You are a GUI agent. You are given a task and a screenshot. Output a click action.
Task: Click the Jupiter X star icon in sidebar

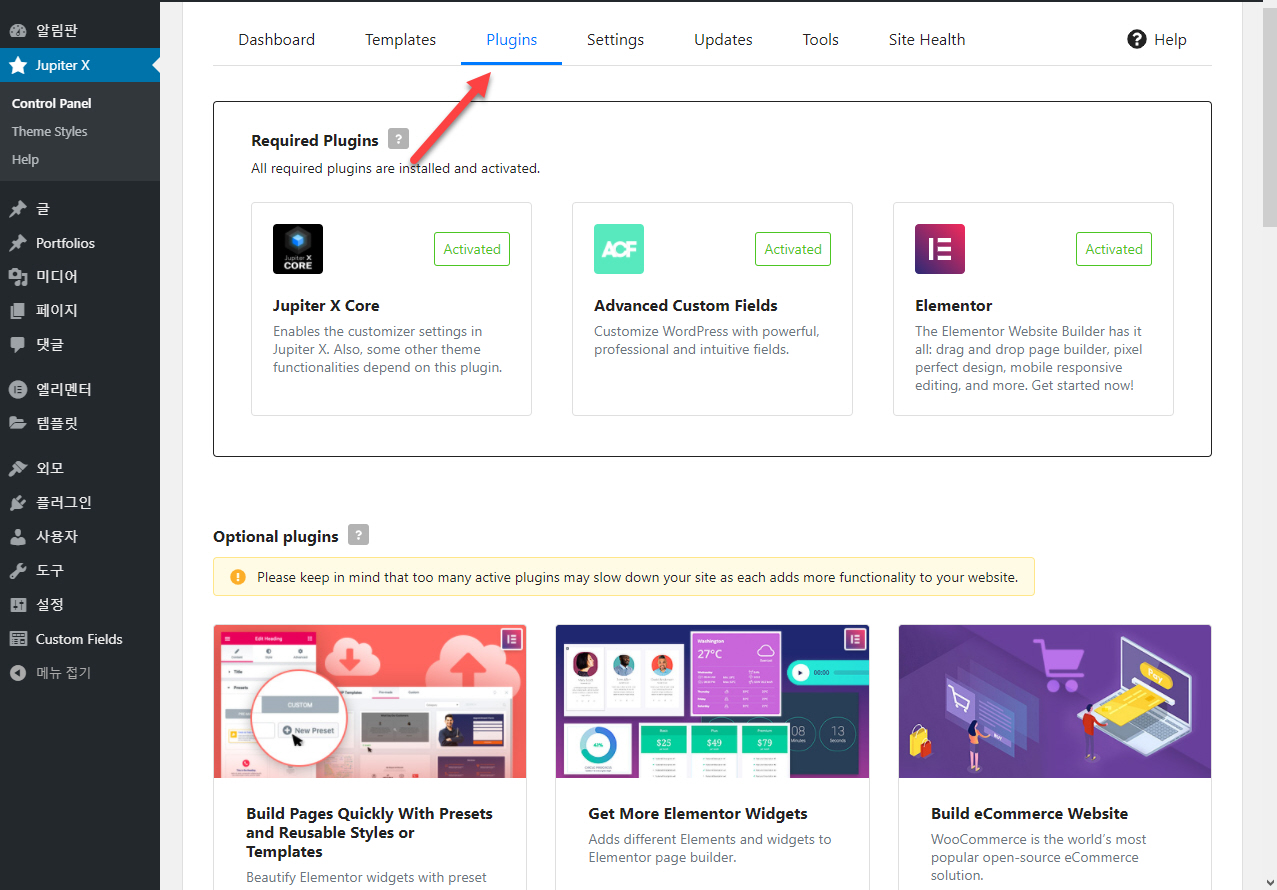(x=18, y=65)
